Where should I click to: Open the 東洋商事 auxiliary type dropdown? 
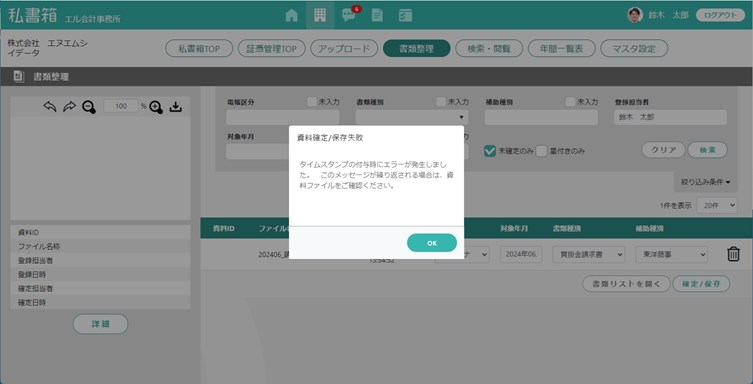pos(671,254)
